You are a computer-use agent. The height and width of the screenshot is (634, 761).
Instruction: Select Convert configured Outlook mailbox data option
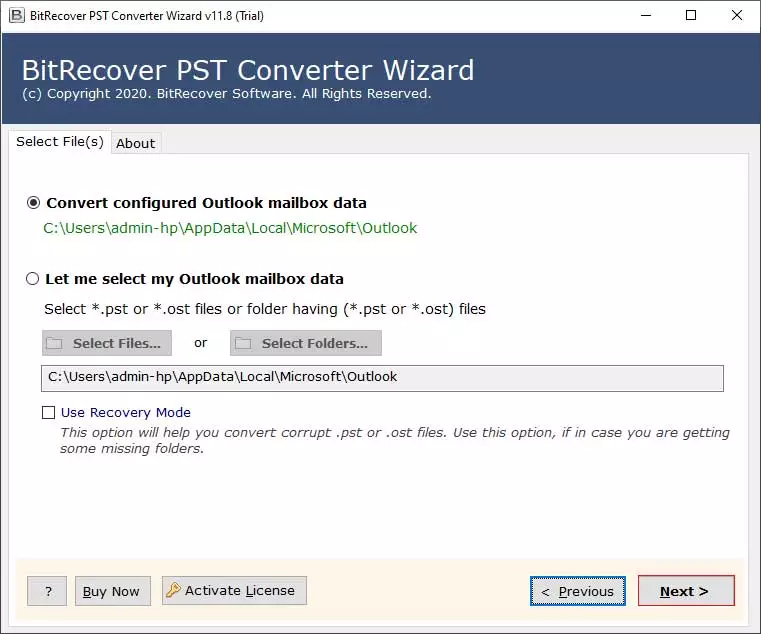[33, 202]
